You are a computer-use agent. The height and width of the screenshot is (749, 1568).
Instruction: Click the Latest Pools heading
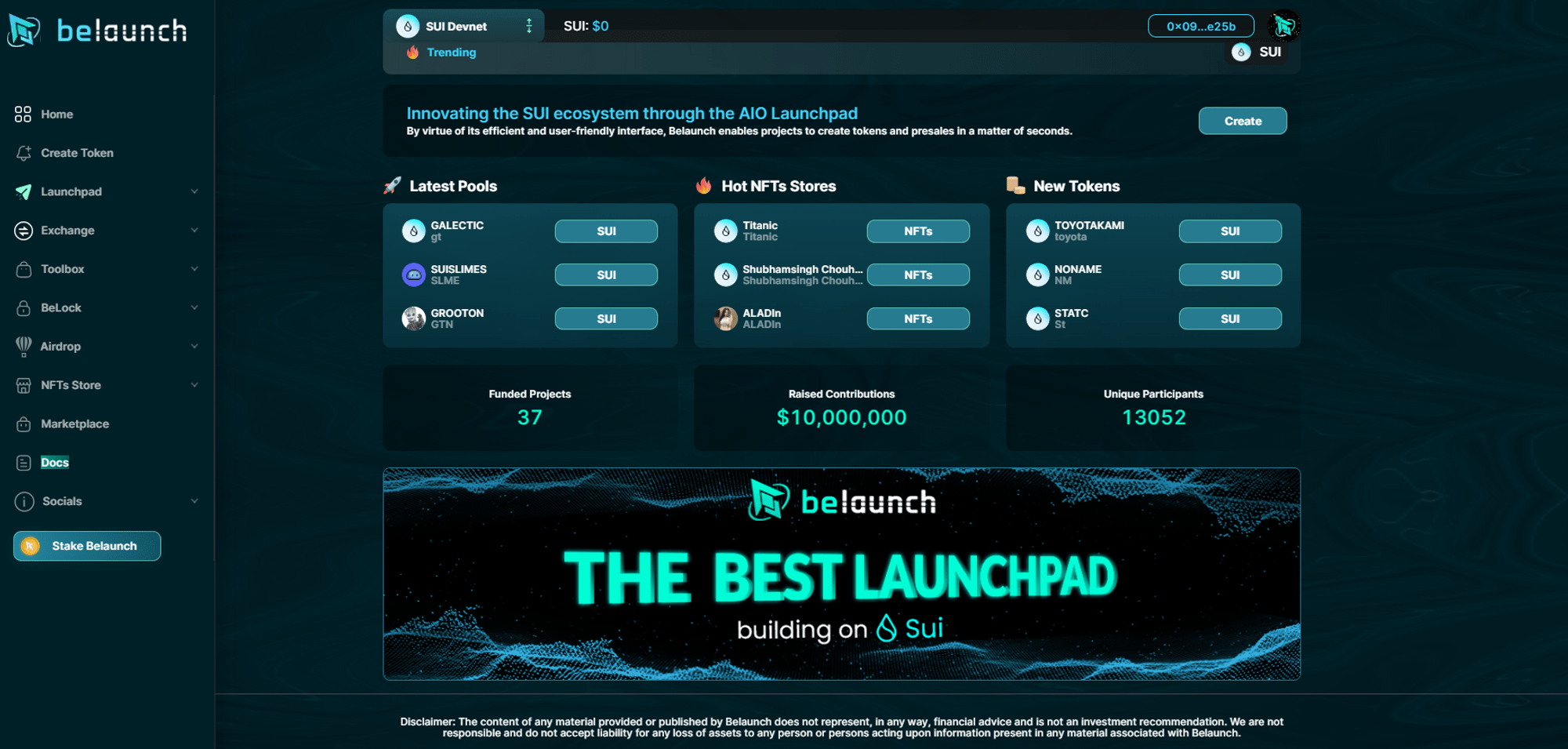point(453,186)
